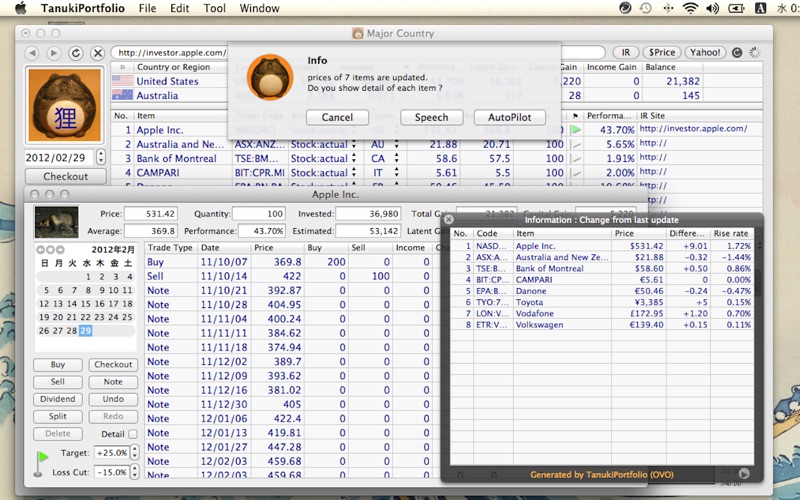Click the raccoon photo in Apple Inc. window
The image size is (800, 500).
(57, 222)
